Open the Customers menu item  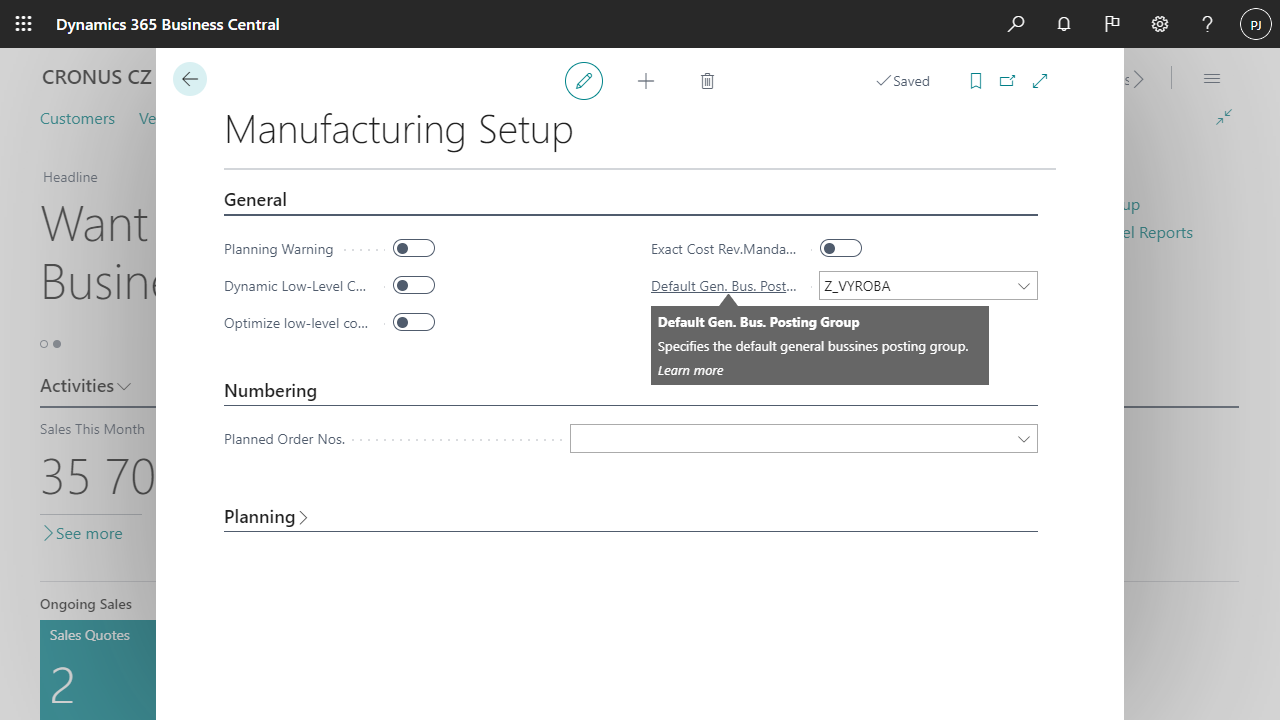coord(77,118)
